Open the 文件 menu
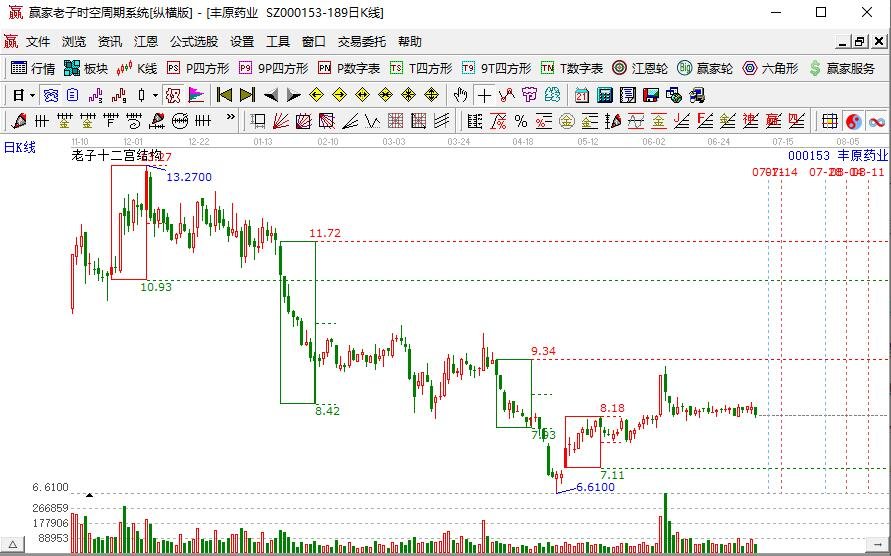891x556 pixels. click(x=38, y=42)
